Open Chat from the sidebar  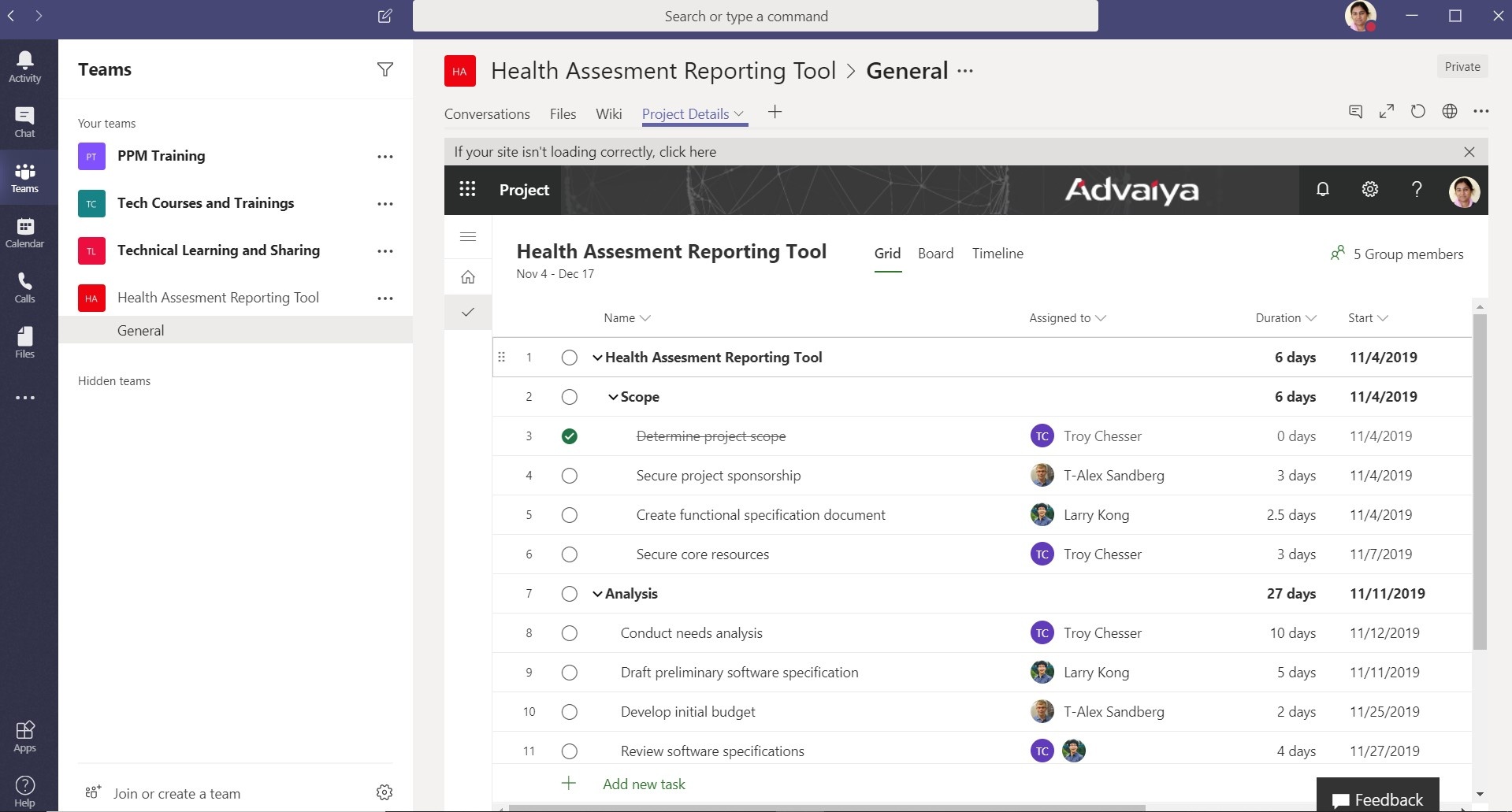click(x=24, y=122)
